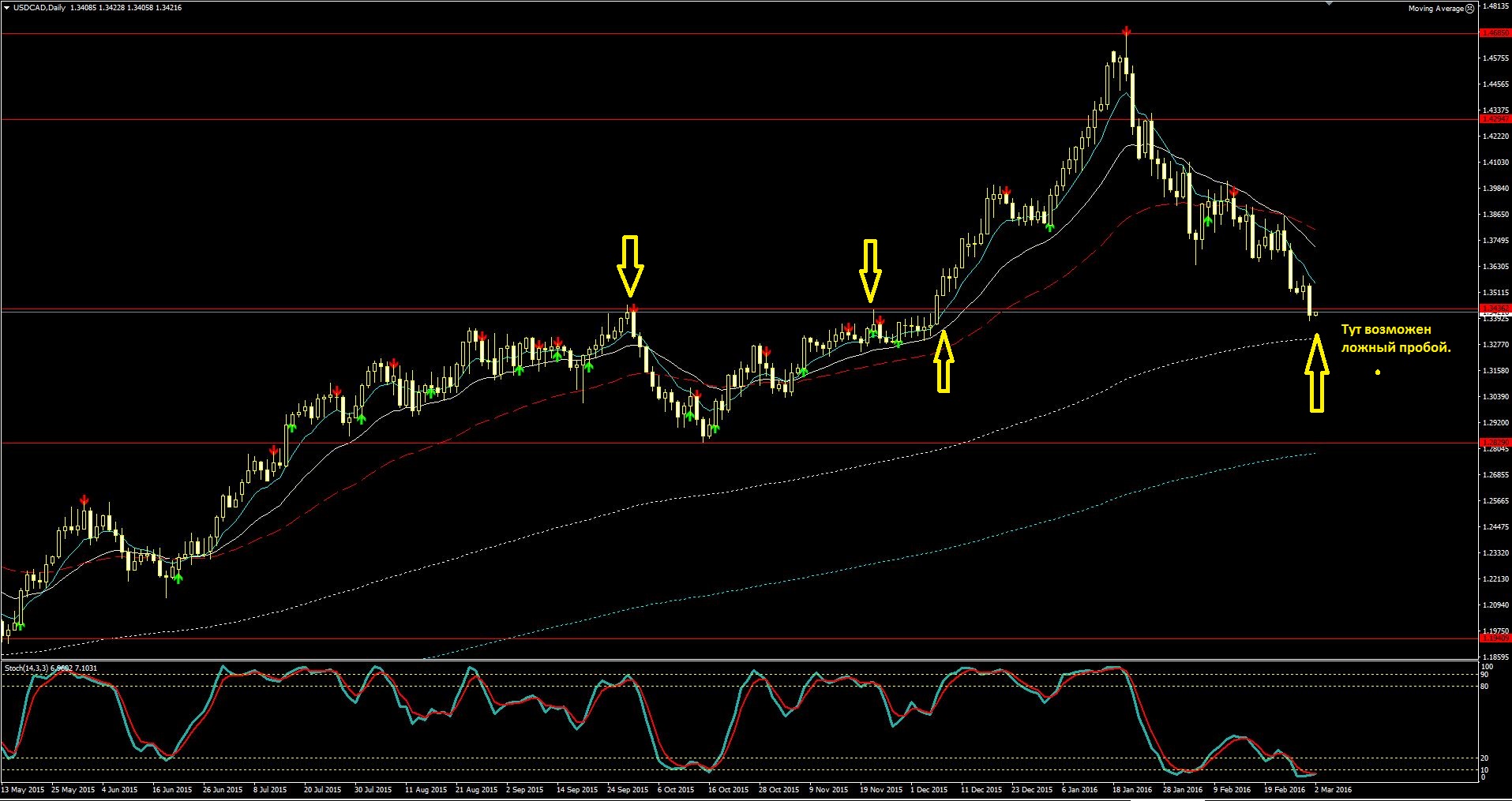The image size is (1512, 801).
Task: Click the '13 May 2015' date on time axis
Action: (x=23, y=790)
